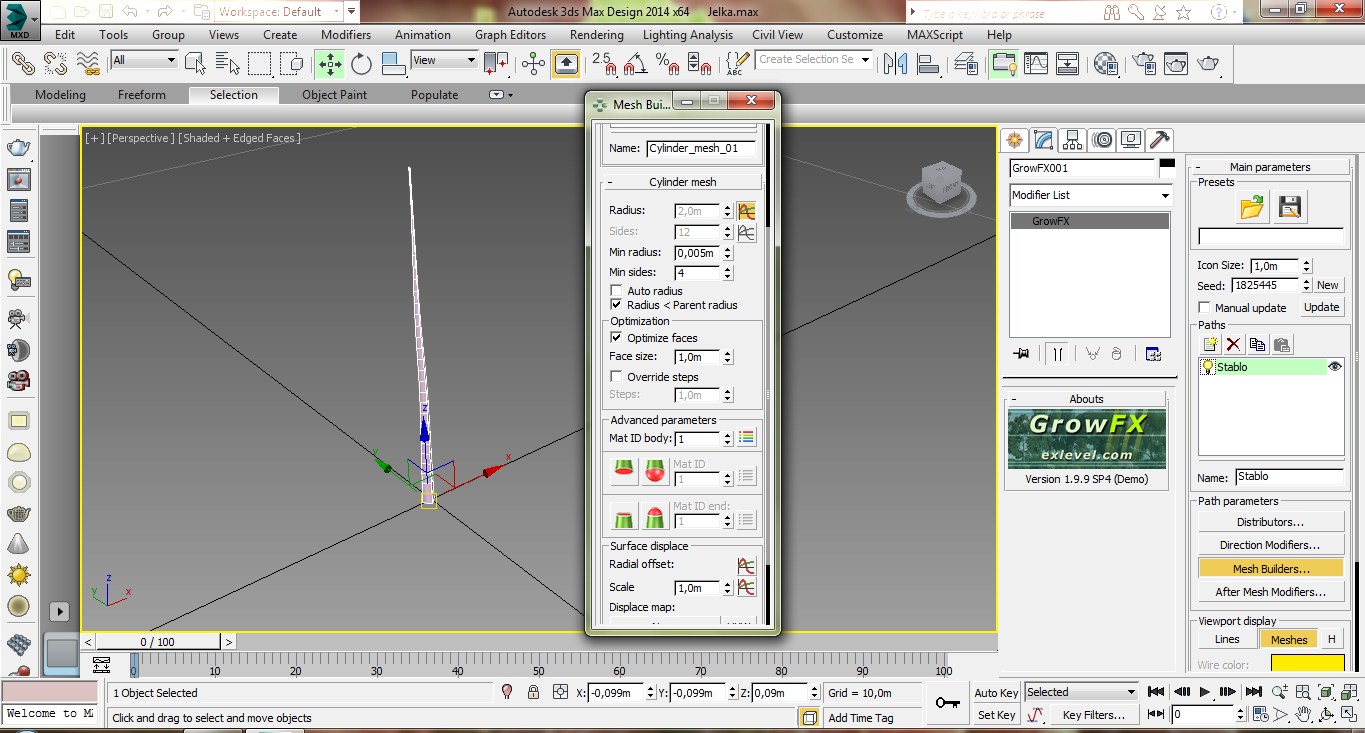This screenshot has height=733, width=1365.
Task: Open Schematic View from toolbar
Action: point(1068,64)
